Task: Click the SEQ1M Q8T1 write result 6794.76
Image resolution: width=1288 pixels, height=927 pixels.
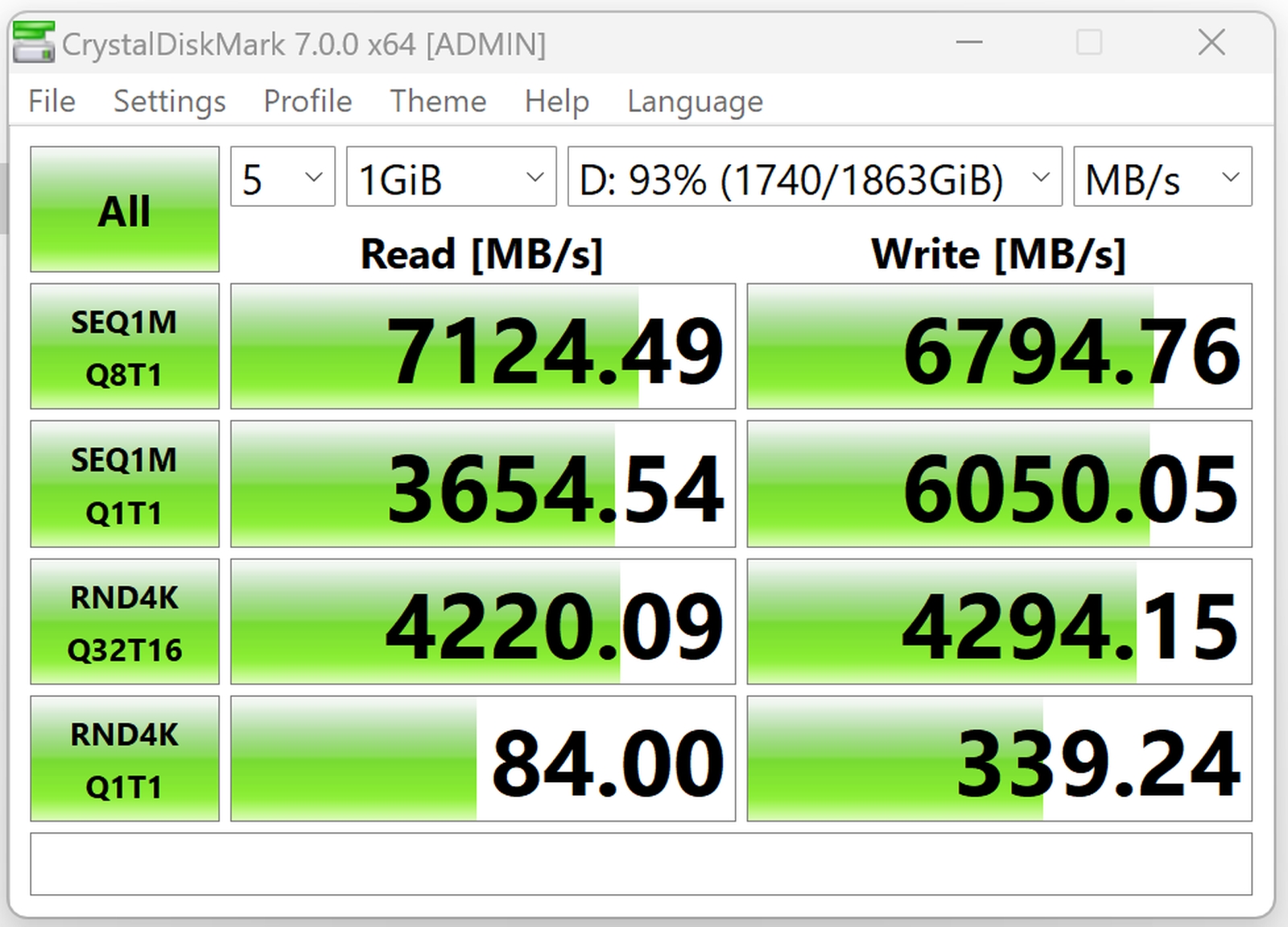Action: pos(999,346)
